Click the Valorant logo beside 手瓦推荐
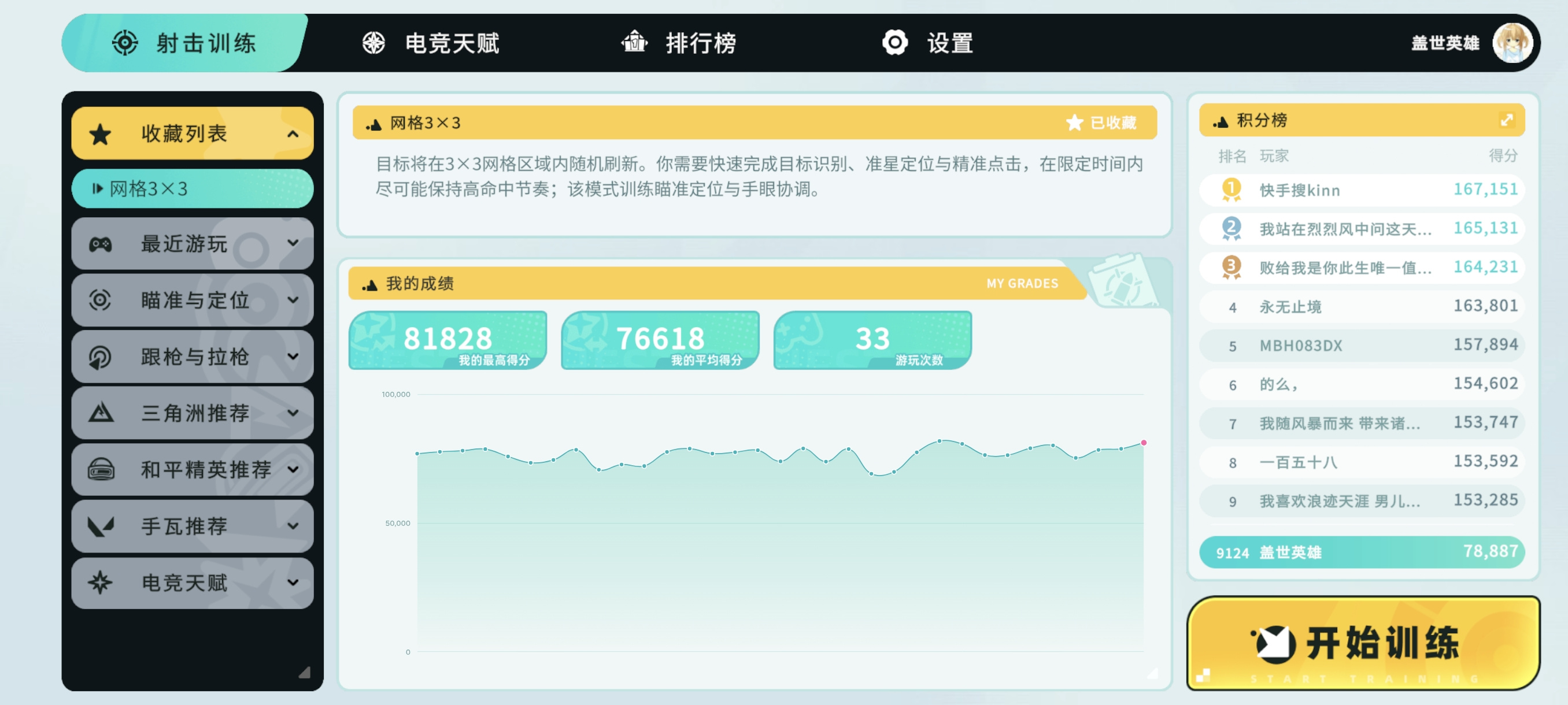This screenshot has width=1568, height=705. click(101, 526)
